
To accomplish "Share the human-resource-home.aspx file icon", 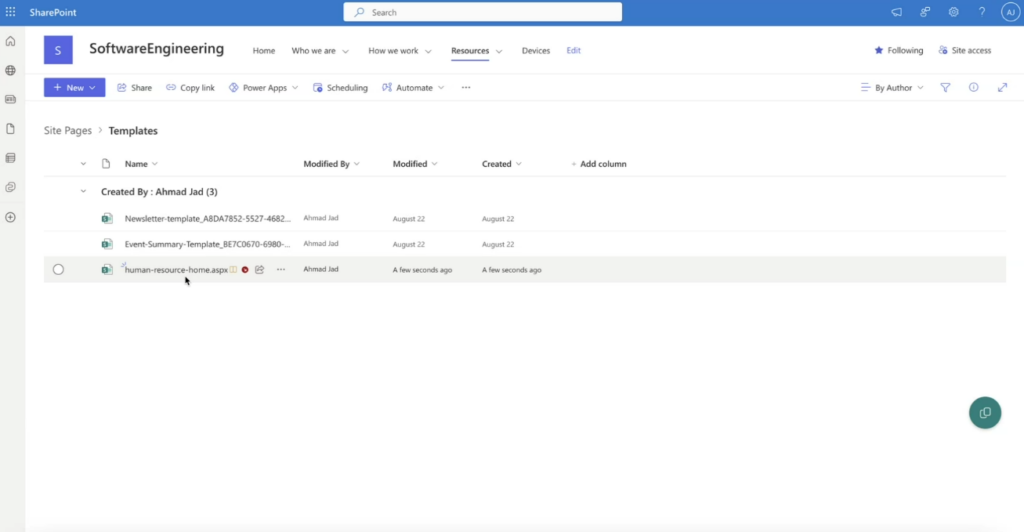I will click(x=259, y=270).
